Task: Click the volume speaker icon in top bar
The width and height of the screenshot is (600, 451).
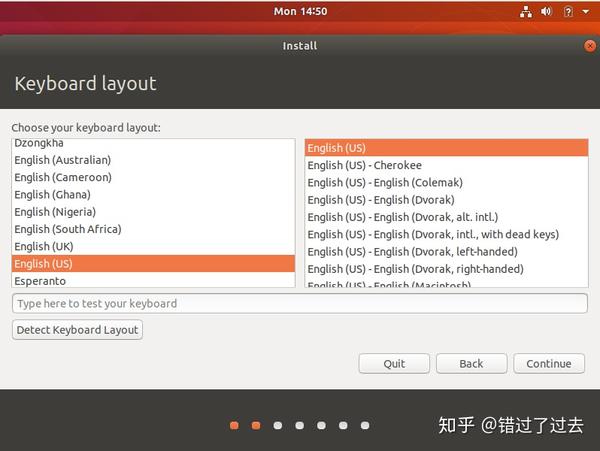Action: pos(546,11)
